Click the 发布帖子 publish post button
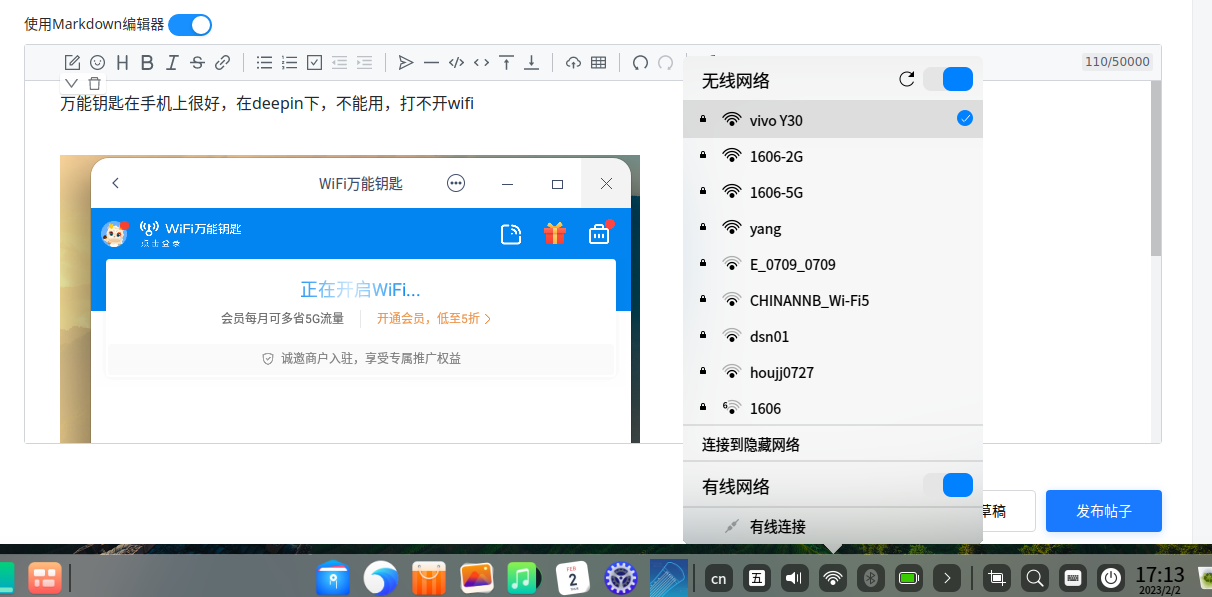The height and width of the screenshot is (597, 1212). point(1104,511)
